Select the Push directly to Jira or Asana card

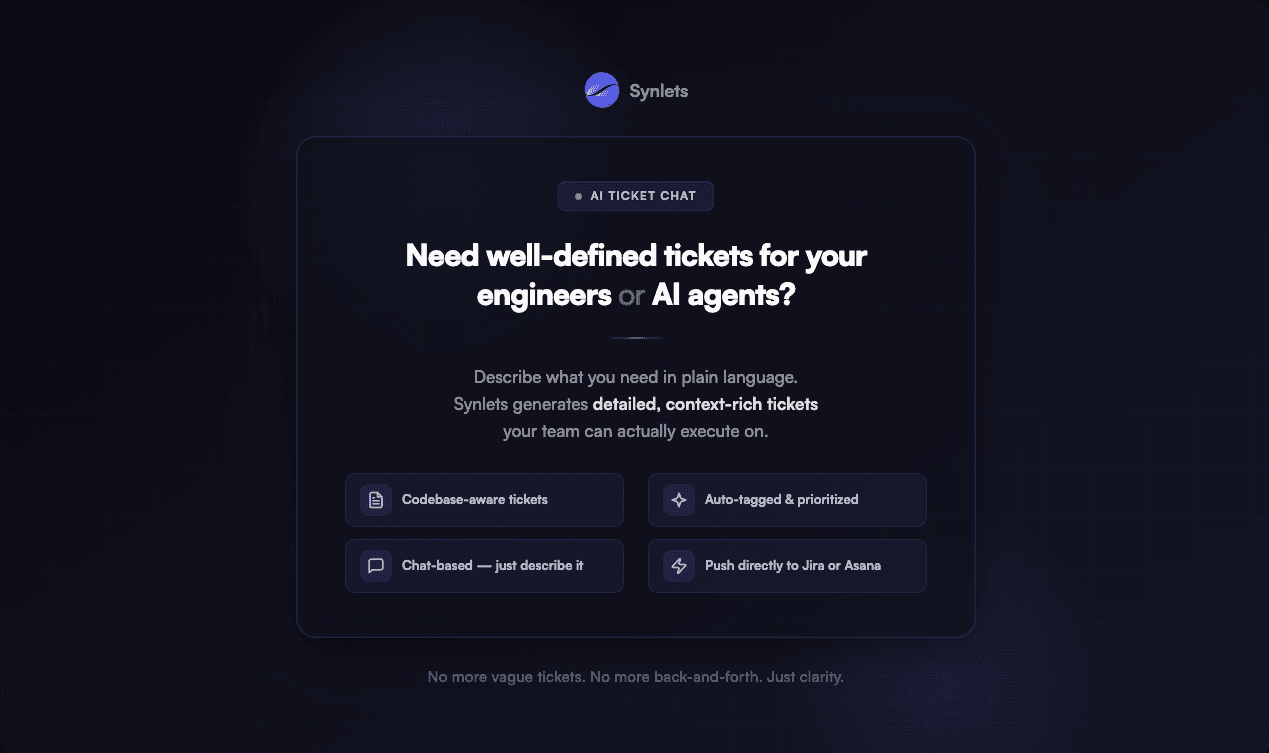pos(787,565)
